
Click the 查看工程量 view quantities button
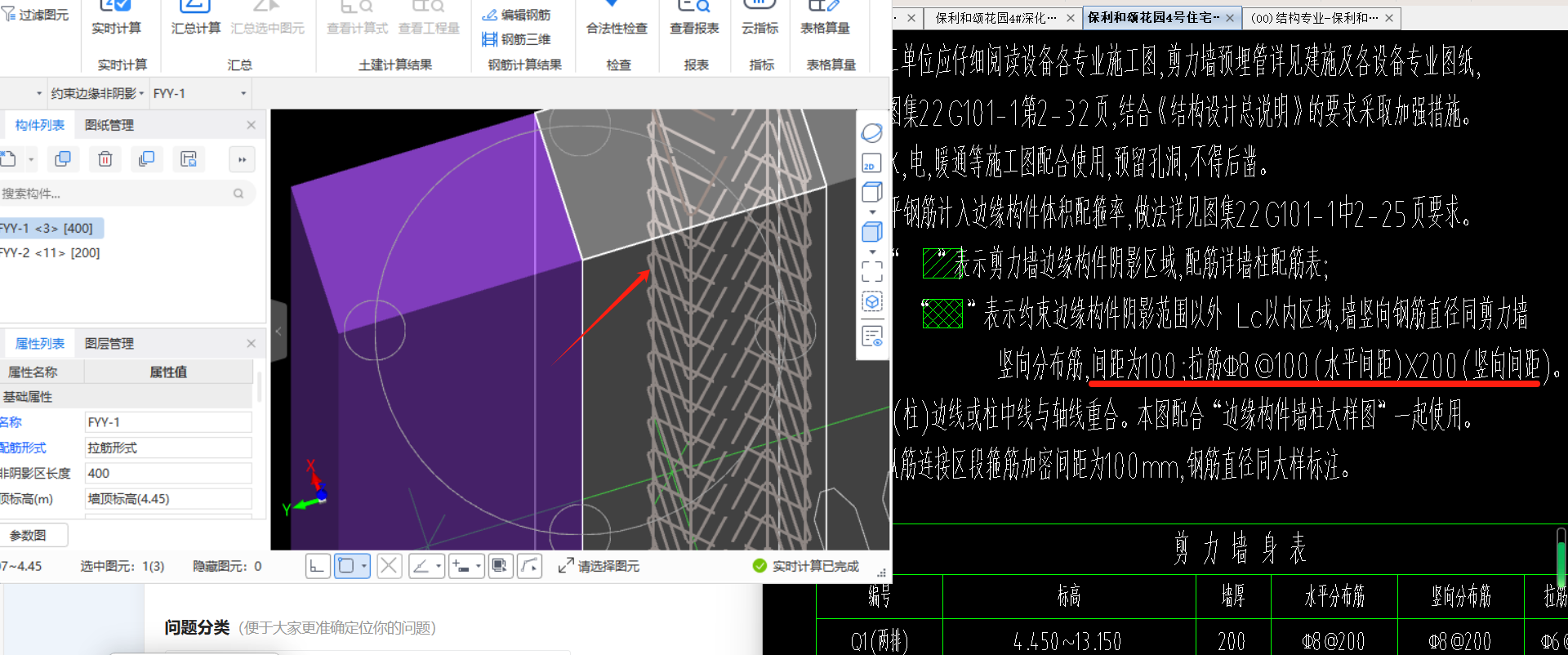coord(428,18)
